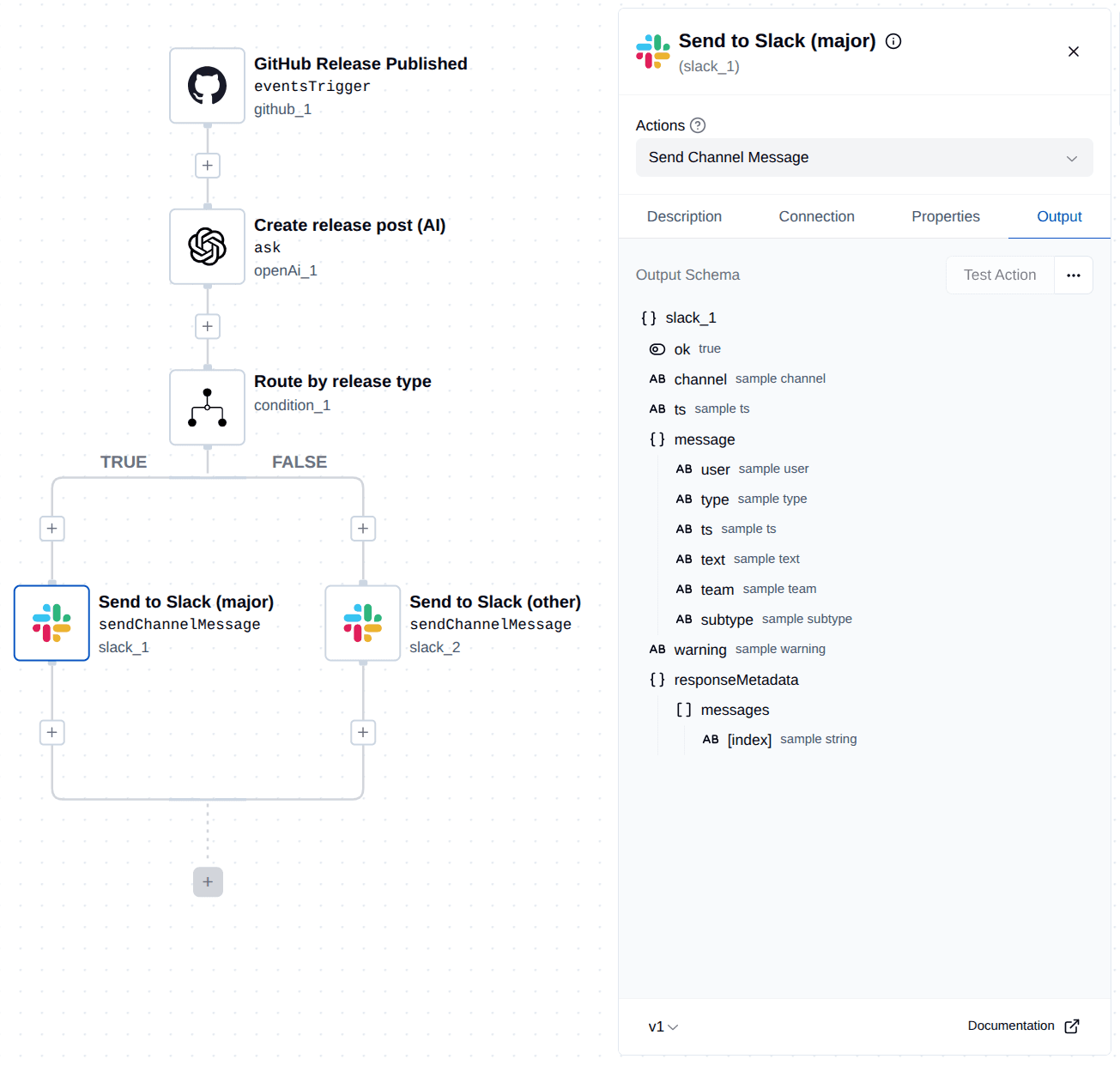Screen dimensions: 1120x1065
Task: Click the messages array brackets icon
Action: pyautogui.click(x=684, y=710)
